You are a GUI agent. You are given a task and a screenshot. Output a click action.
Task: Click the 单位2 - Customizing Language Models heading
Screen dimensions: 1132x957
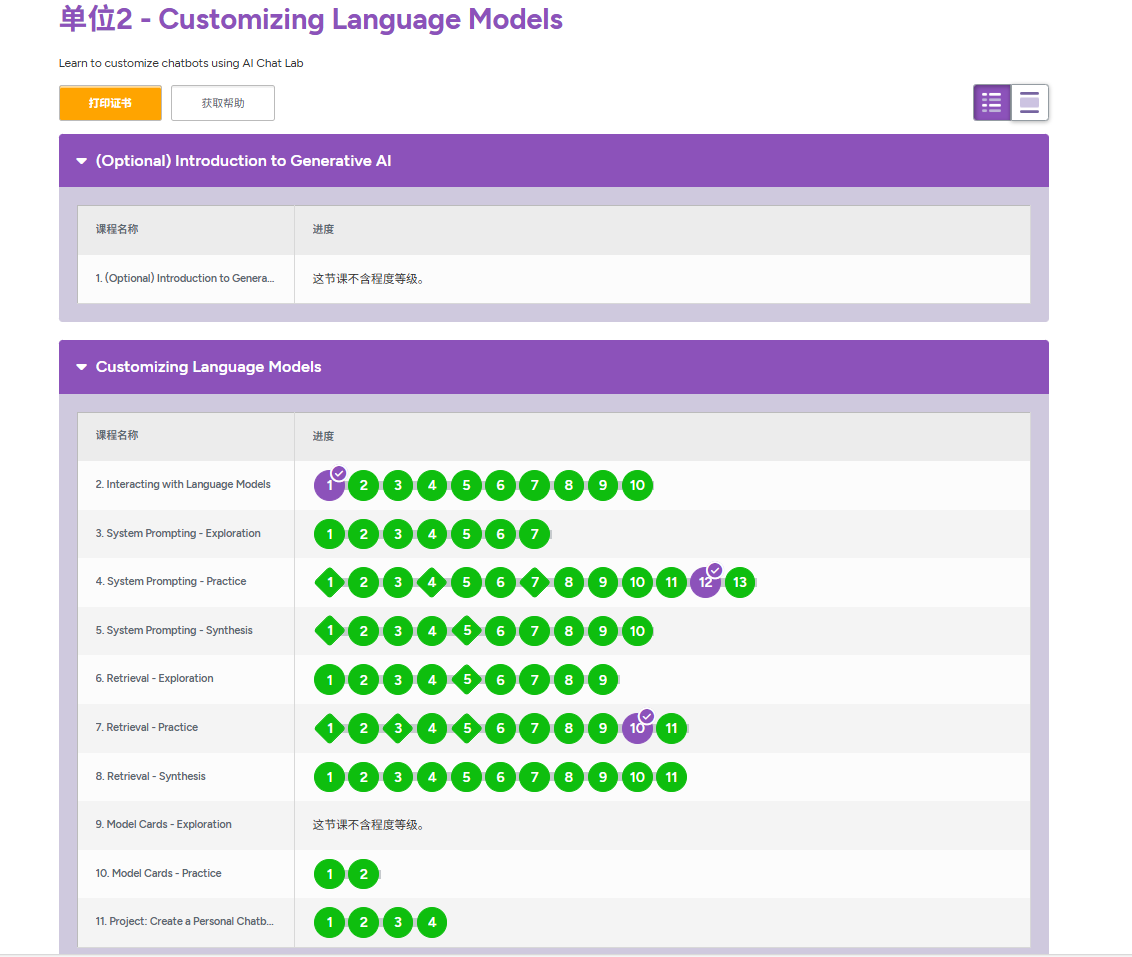(310, 19)
